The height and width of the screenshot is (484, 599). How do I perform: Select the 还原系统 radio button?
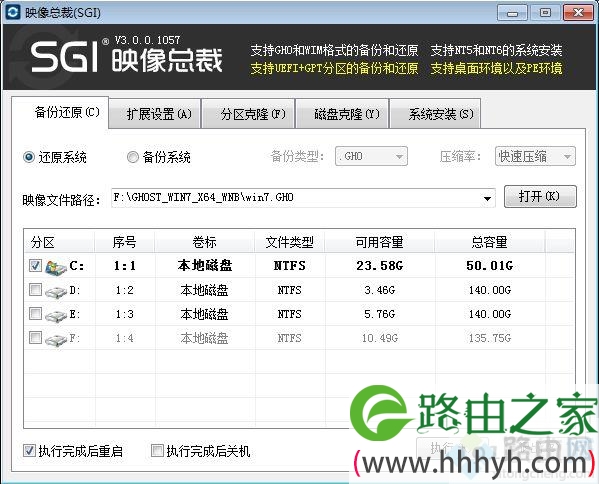pos(29,157)
